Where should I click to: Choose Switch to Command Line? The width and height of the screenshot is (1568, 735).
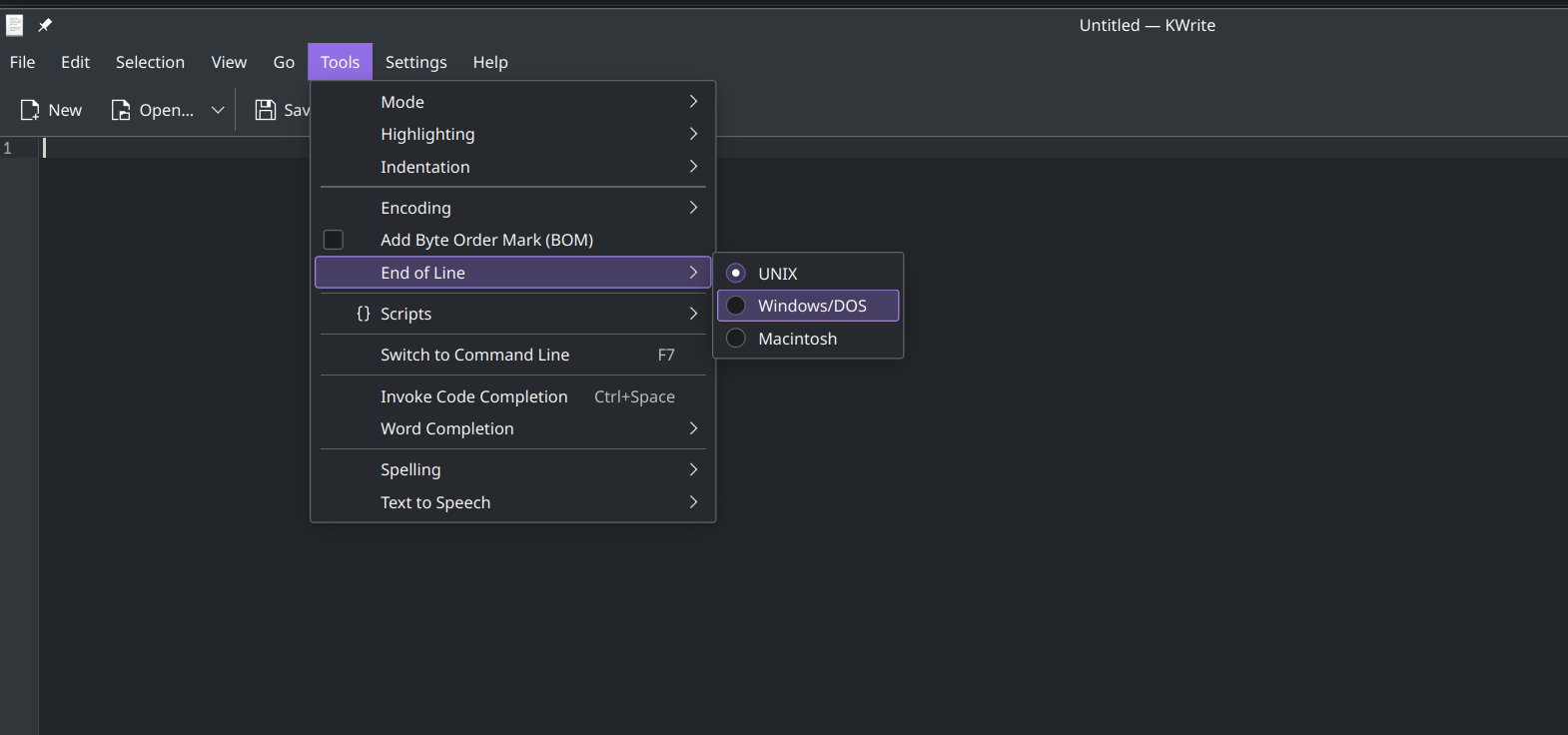(x=474, y=355)
